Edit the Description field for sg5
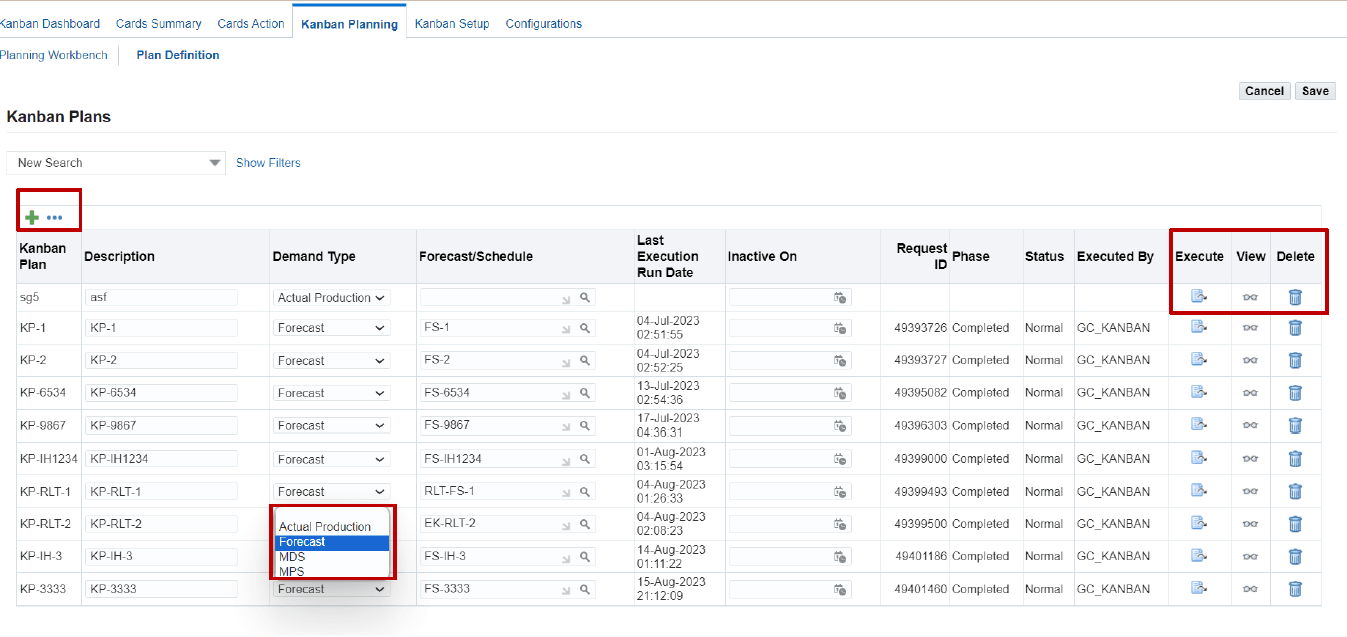The image size is (1347, 637). pyautogui.click(x=161, y=297)
